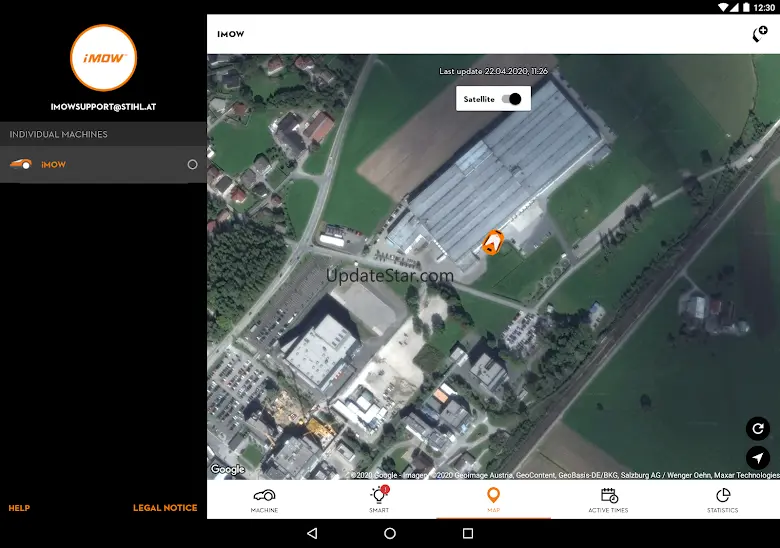Click the Individual Machines section header
The height and width of the screenshot is (548, 780).
click(x=103, y=134)
